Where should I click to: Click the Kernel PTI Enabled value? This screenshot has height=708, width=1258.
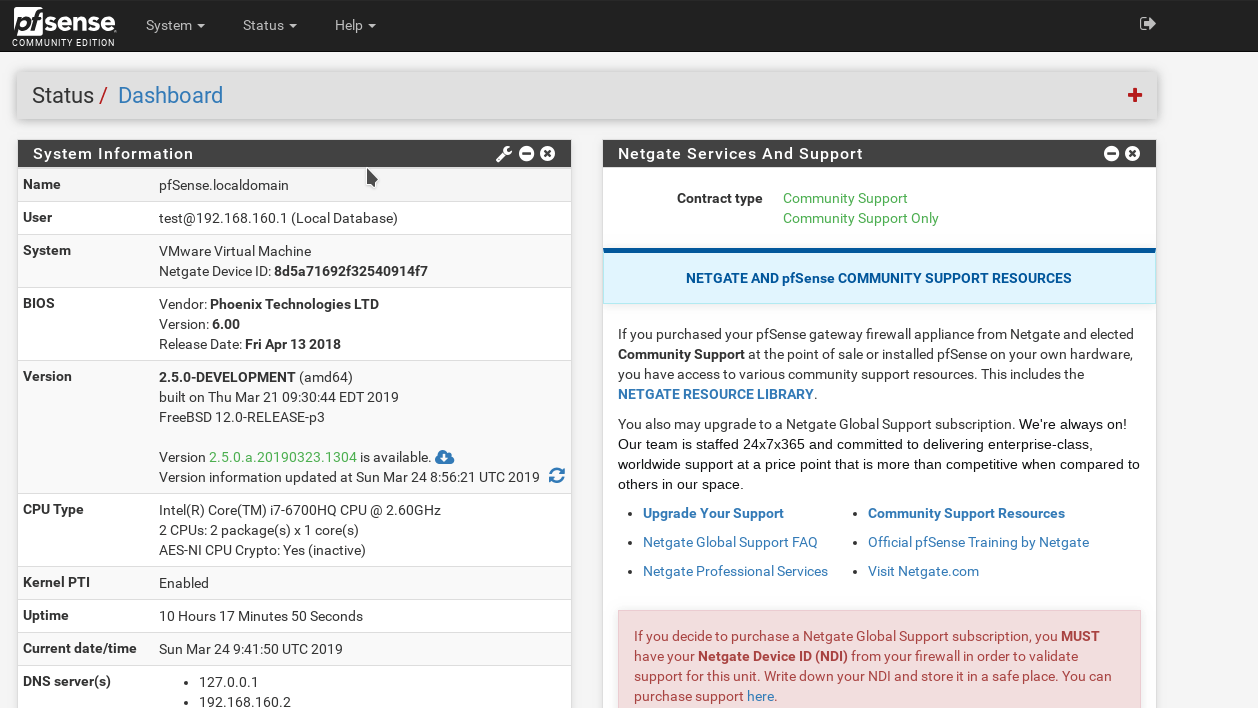click(x=184, y=583)
